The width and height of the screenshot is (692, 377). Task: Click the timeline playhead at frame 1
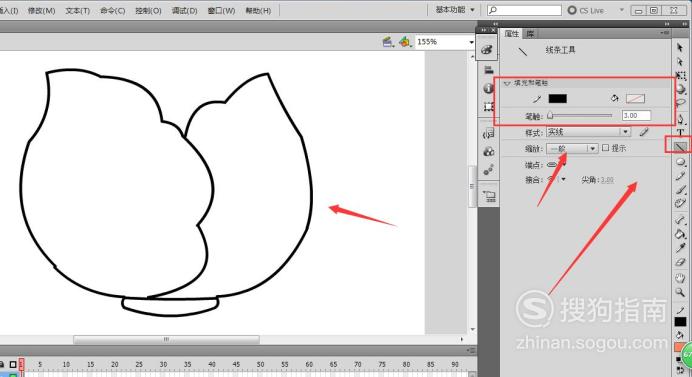(21, 364)
